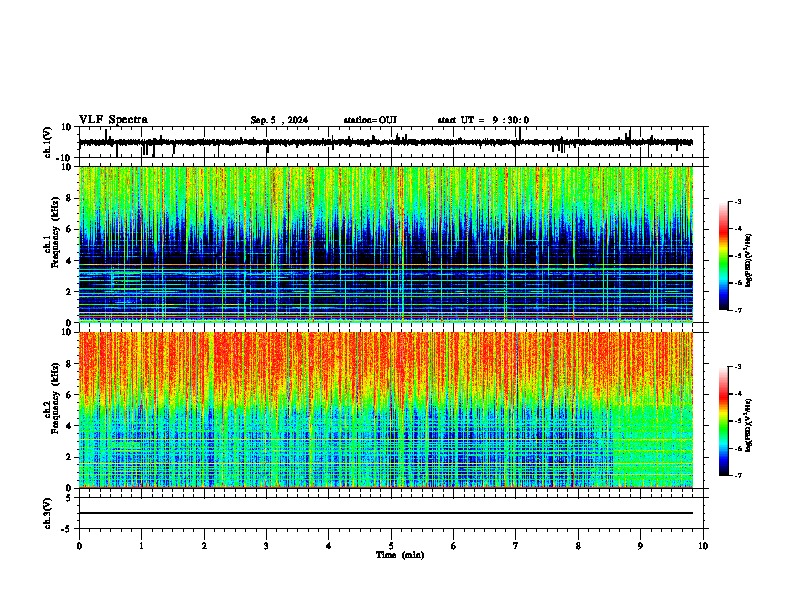Click the ch.1 voltage waveform trace
Screen dimensions: 792x612
[x=386, y=142]
